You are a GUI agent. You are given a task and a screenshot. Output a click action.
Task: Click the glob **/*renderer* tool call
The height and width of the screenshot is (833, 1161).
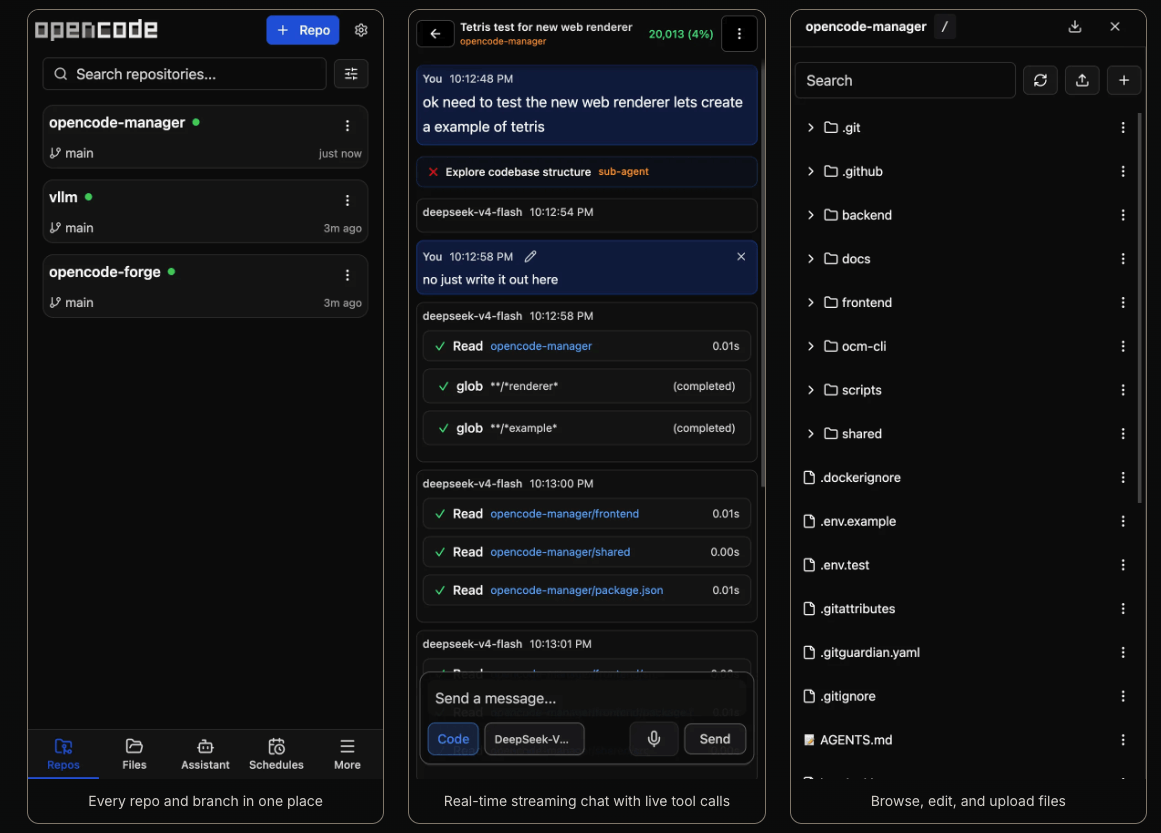(x=586, y=386)
